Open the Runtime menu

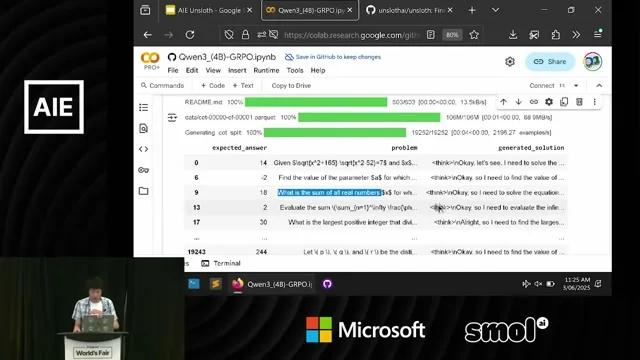pyautogui.click(x=266, y=70)
